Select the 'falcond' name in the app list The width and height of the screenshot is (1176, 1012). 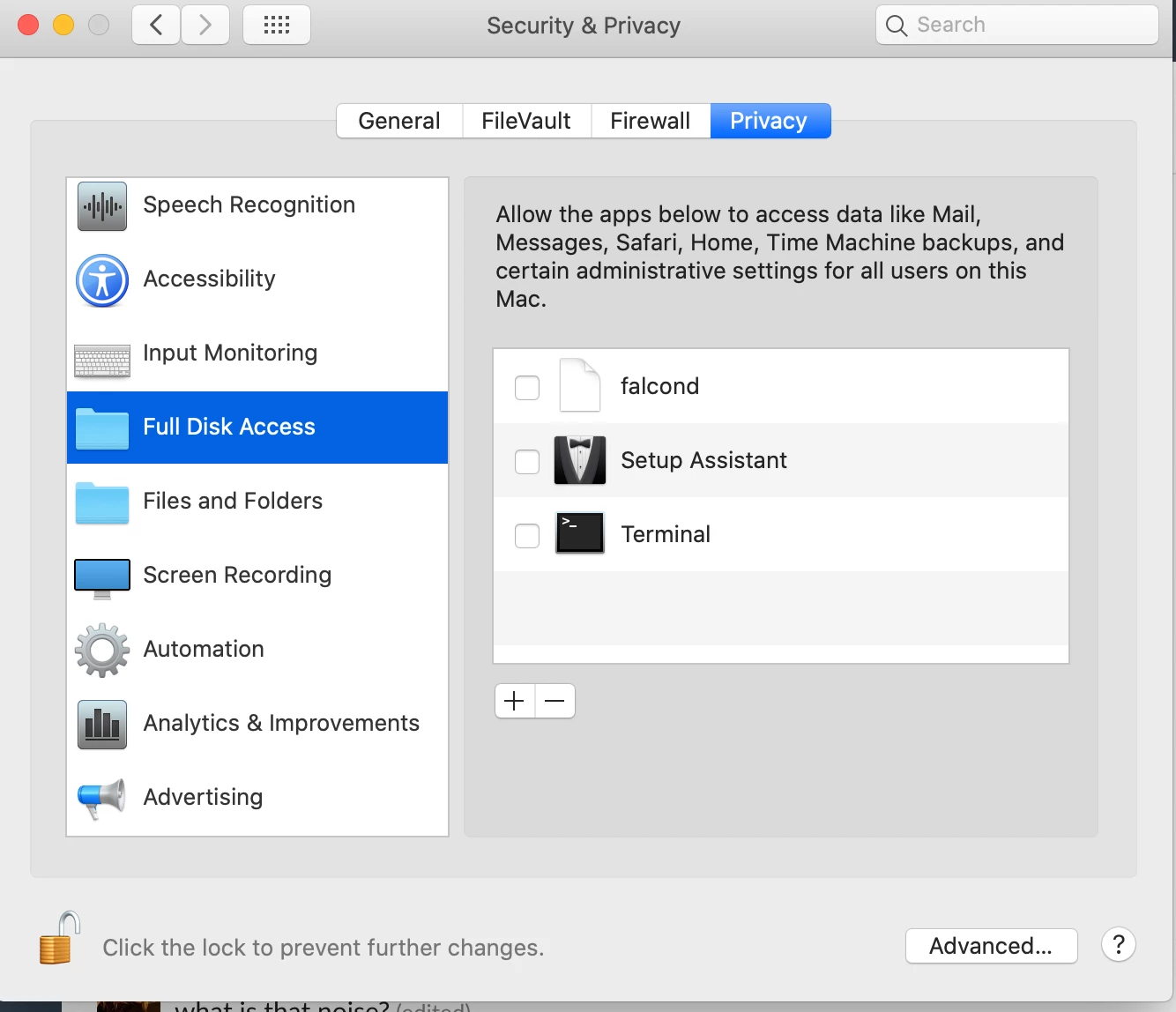pos(659,386)
